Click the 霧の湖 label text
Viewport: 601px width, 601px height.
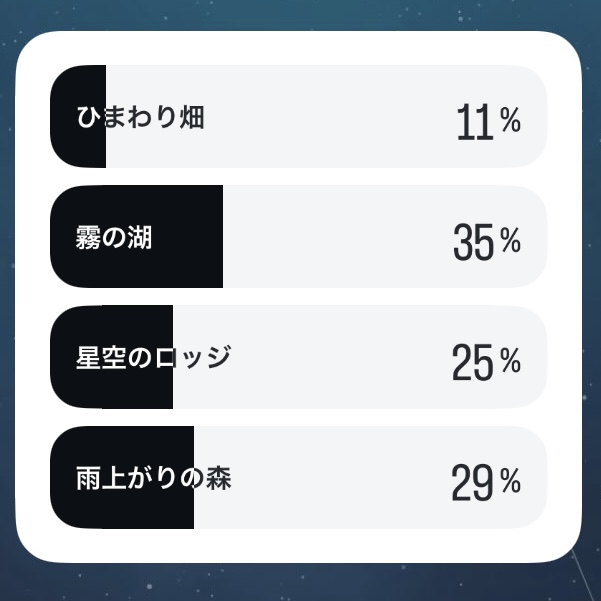point(114,238)
